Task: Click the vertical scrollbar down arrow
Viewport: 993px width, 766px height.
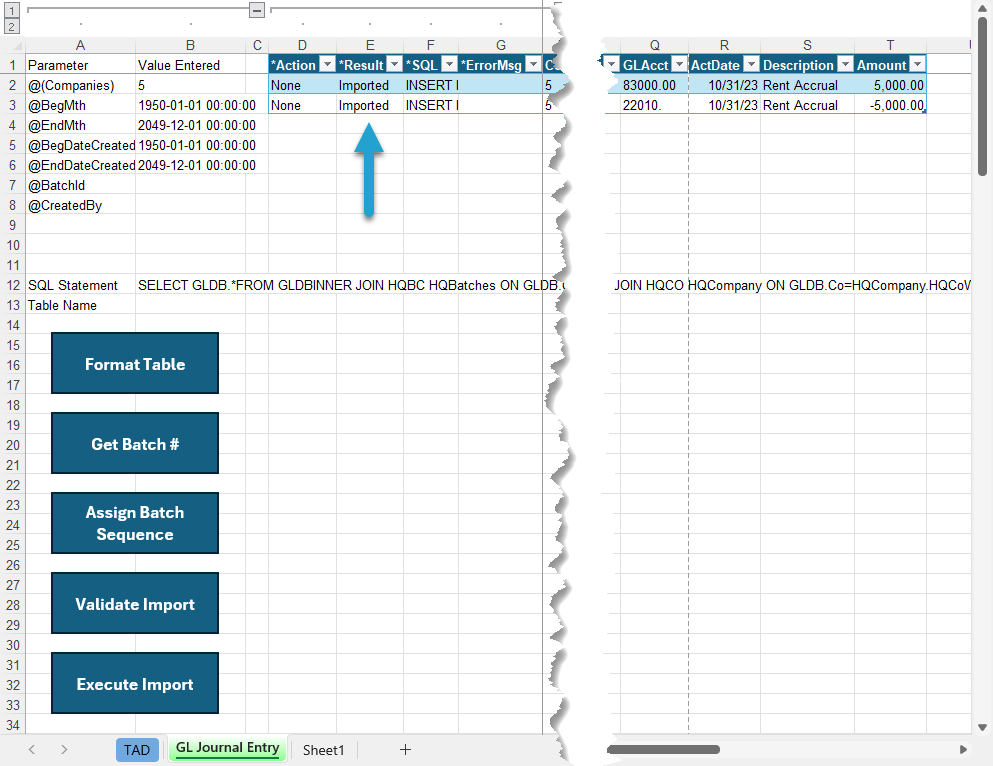Action: click(x=982, y=727)
